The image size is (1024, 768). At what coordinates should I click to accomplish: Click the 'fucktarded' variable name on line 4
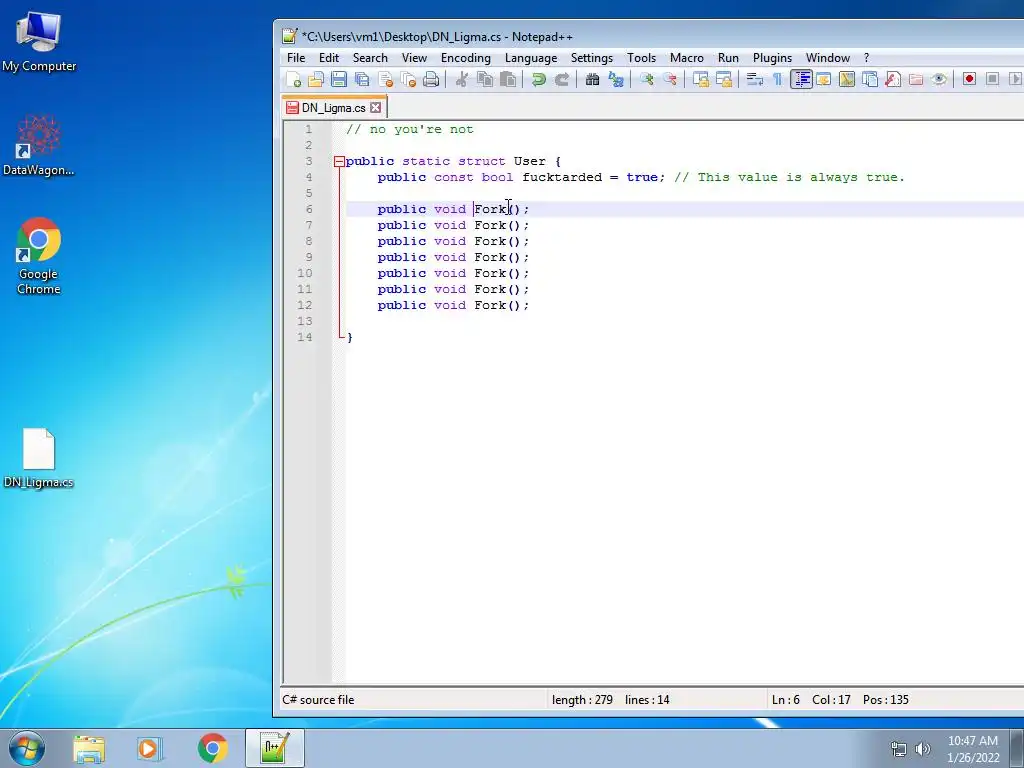coord(562,177)
